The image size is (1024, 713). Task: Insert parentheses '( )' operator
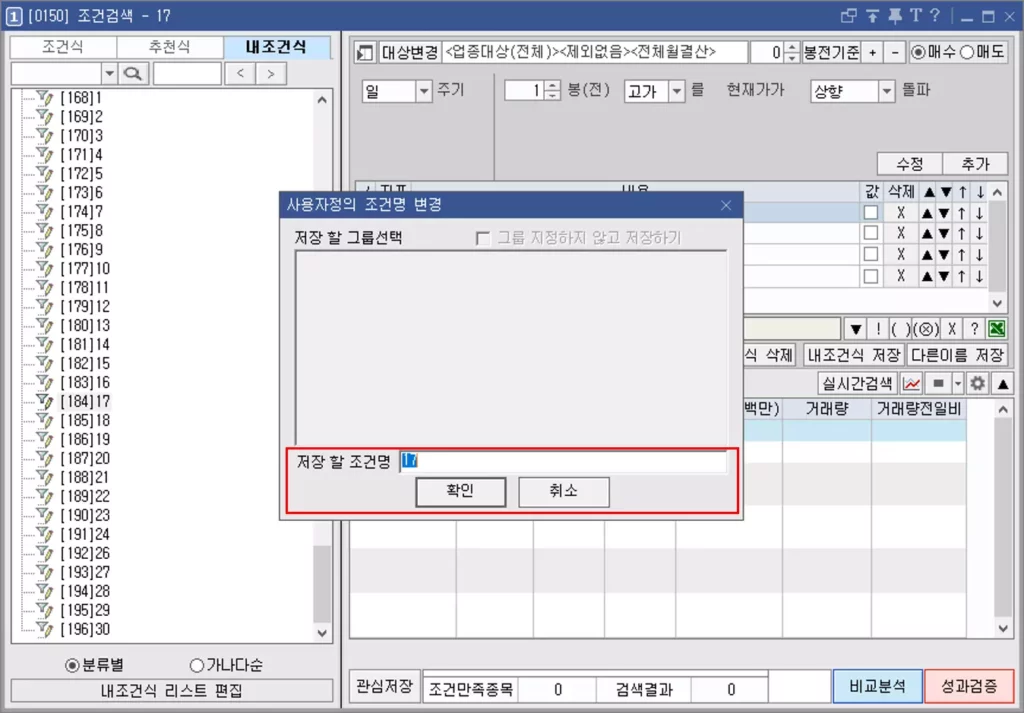(899, 328)
